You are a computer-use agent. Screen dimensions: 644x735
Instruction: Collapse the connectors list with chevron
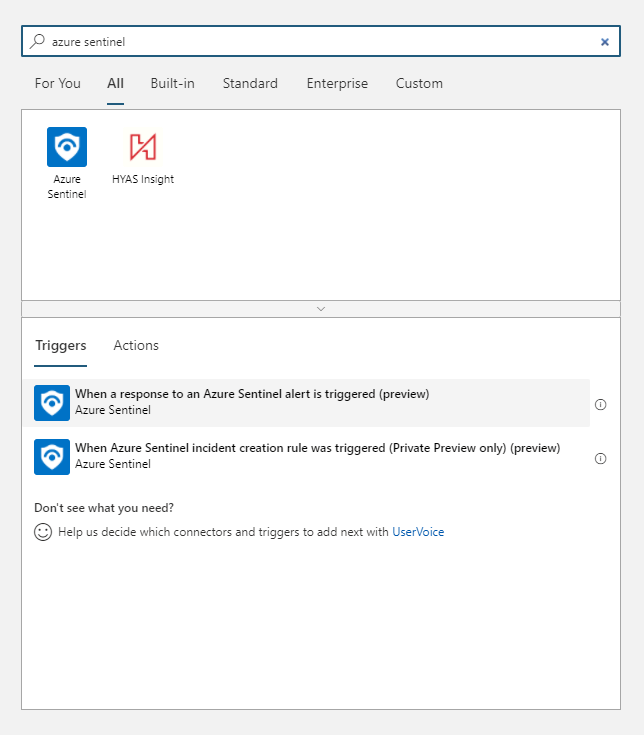321,309
